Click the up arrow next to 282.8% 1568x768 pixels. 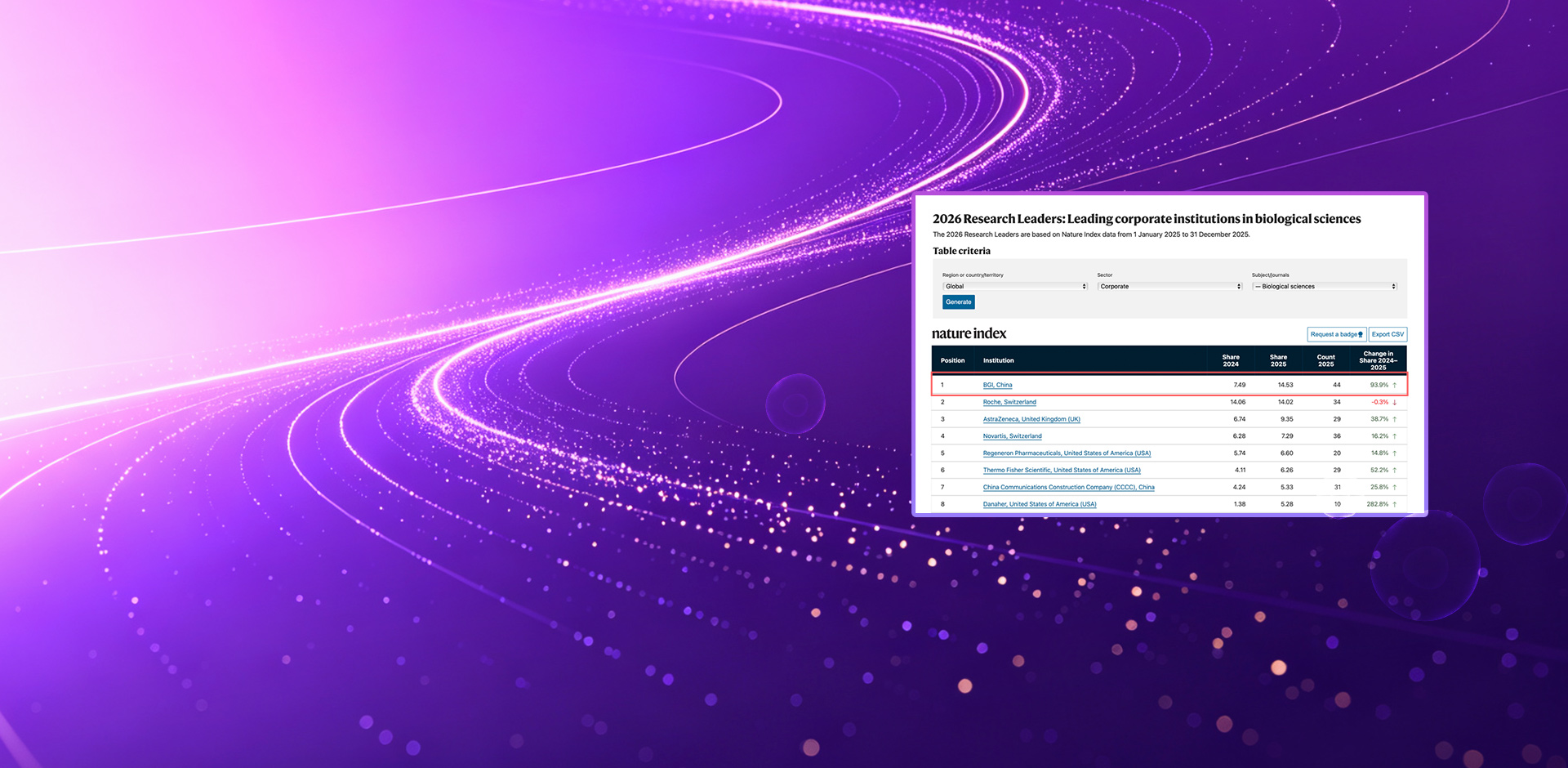tap(1395, 504)
